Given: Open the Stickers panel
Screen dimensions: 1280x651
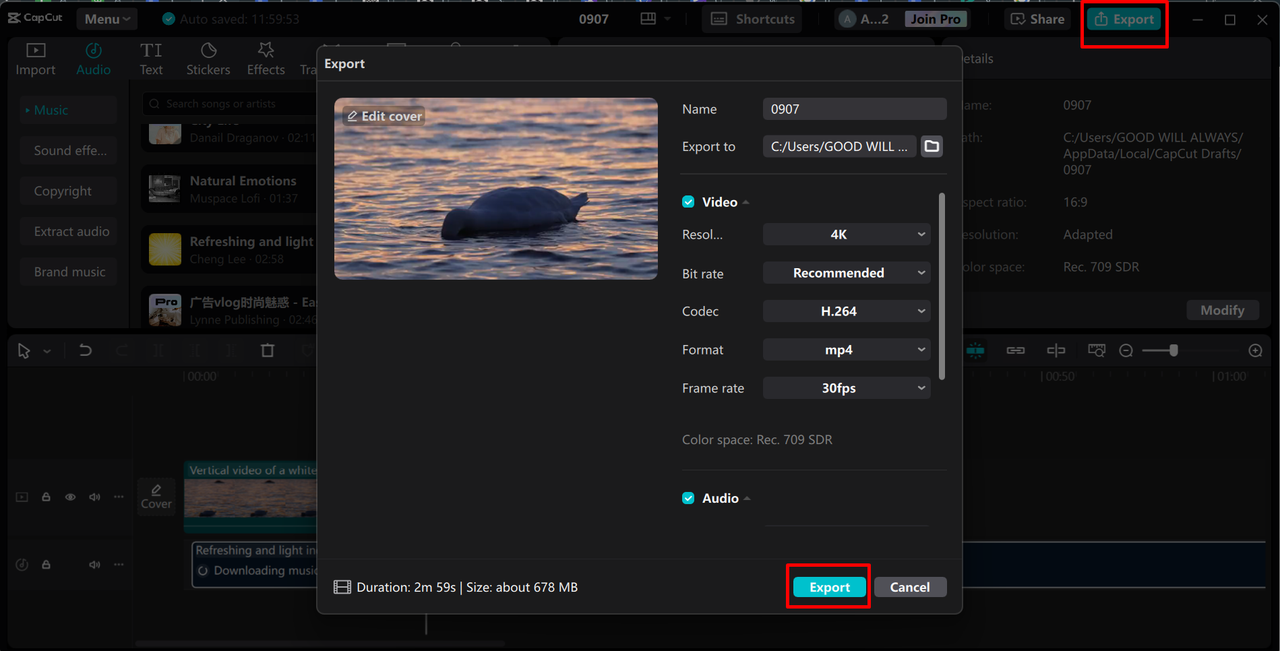Looking at the screenshot, I should point(208,57).
